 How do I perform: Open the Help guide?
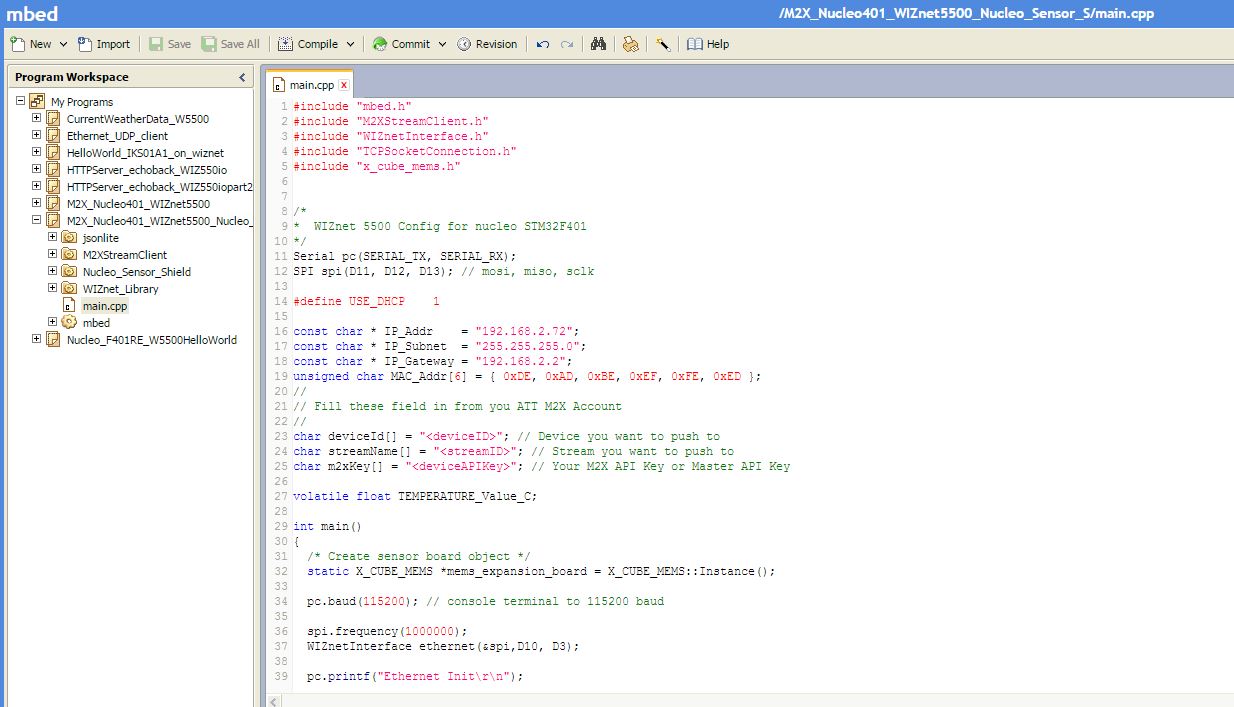[x=708, y=44]
